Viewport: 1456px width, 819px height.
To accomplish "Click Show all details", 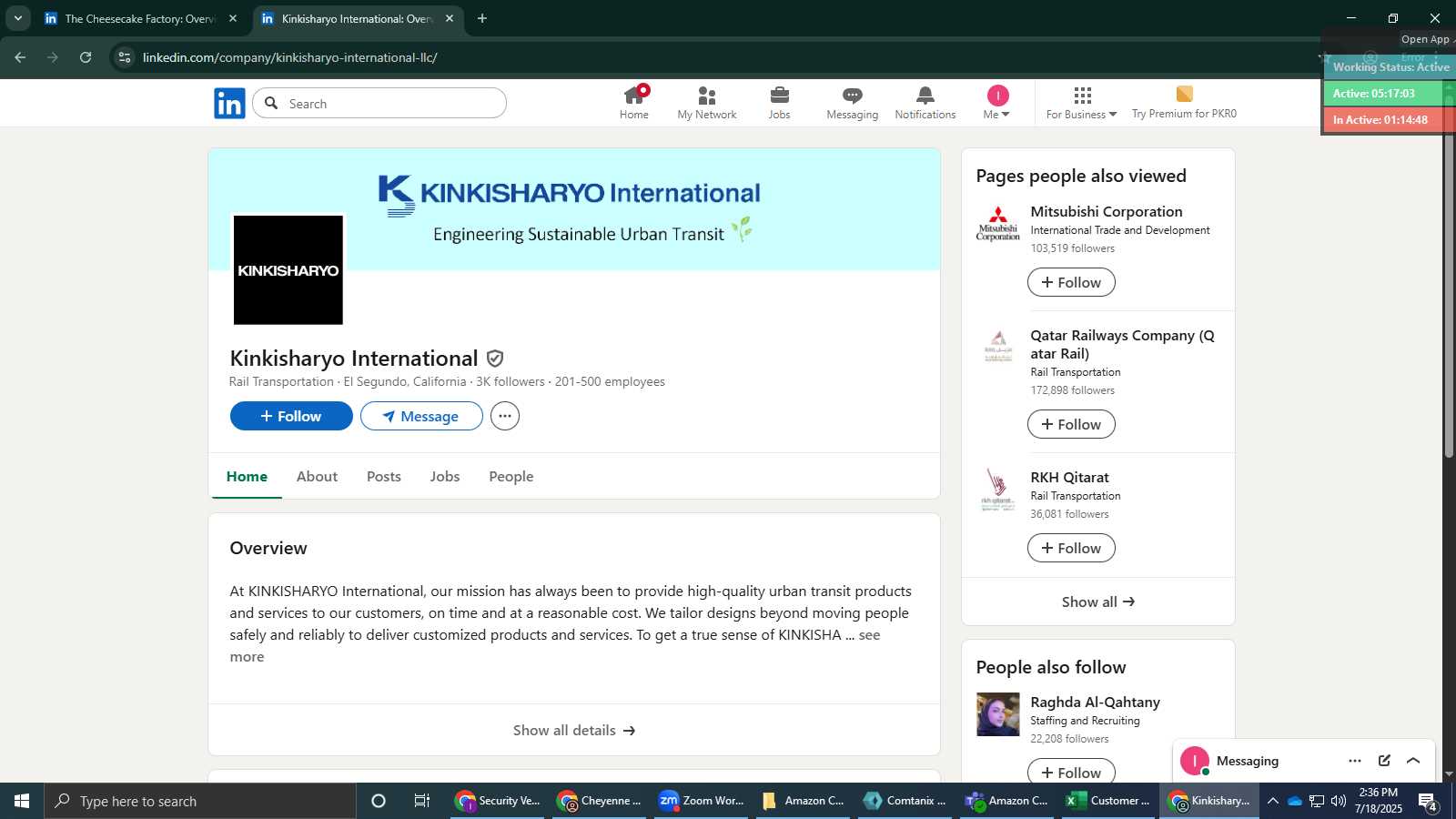I will (x=574, y=730).
